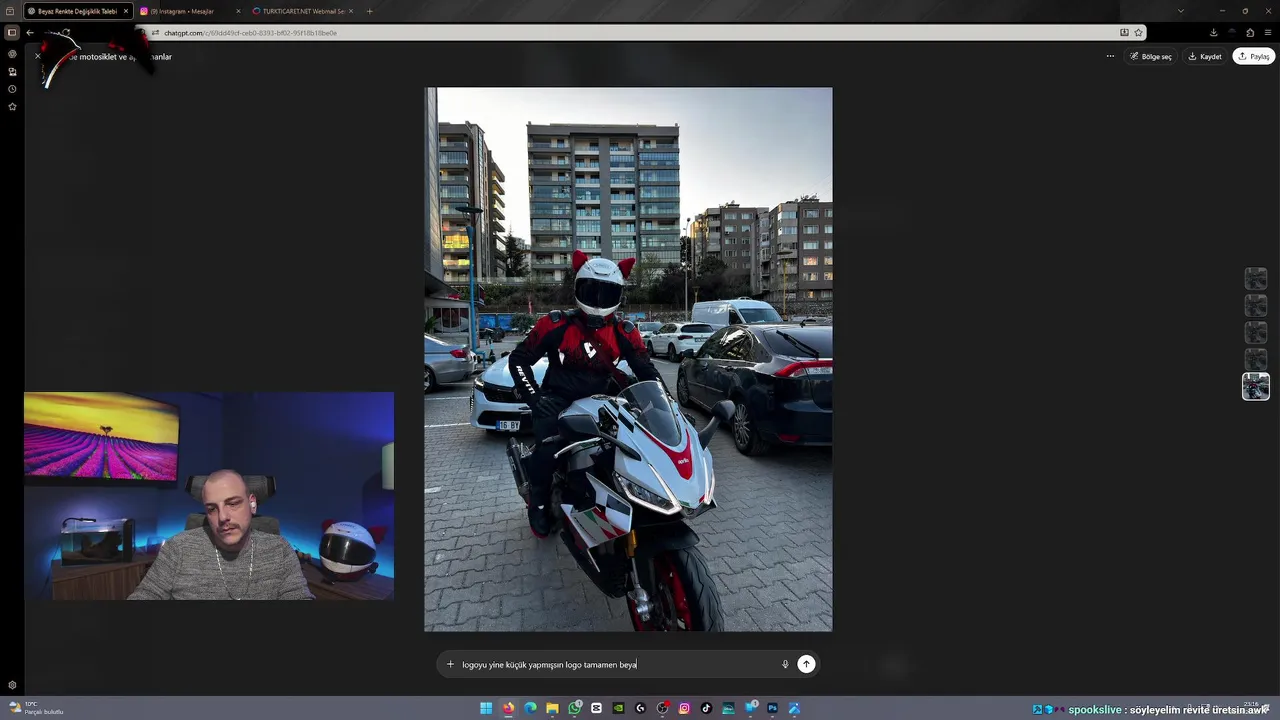The width and height of the screenshot is (1280, 720).
Task: Select the first image version thumbnail
Action: 1255,278
